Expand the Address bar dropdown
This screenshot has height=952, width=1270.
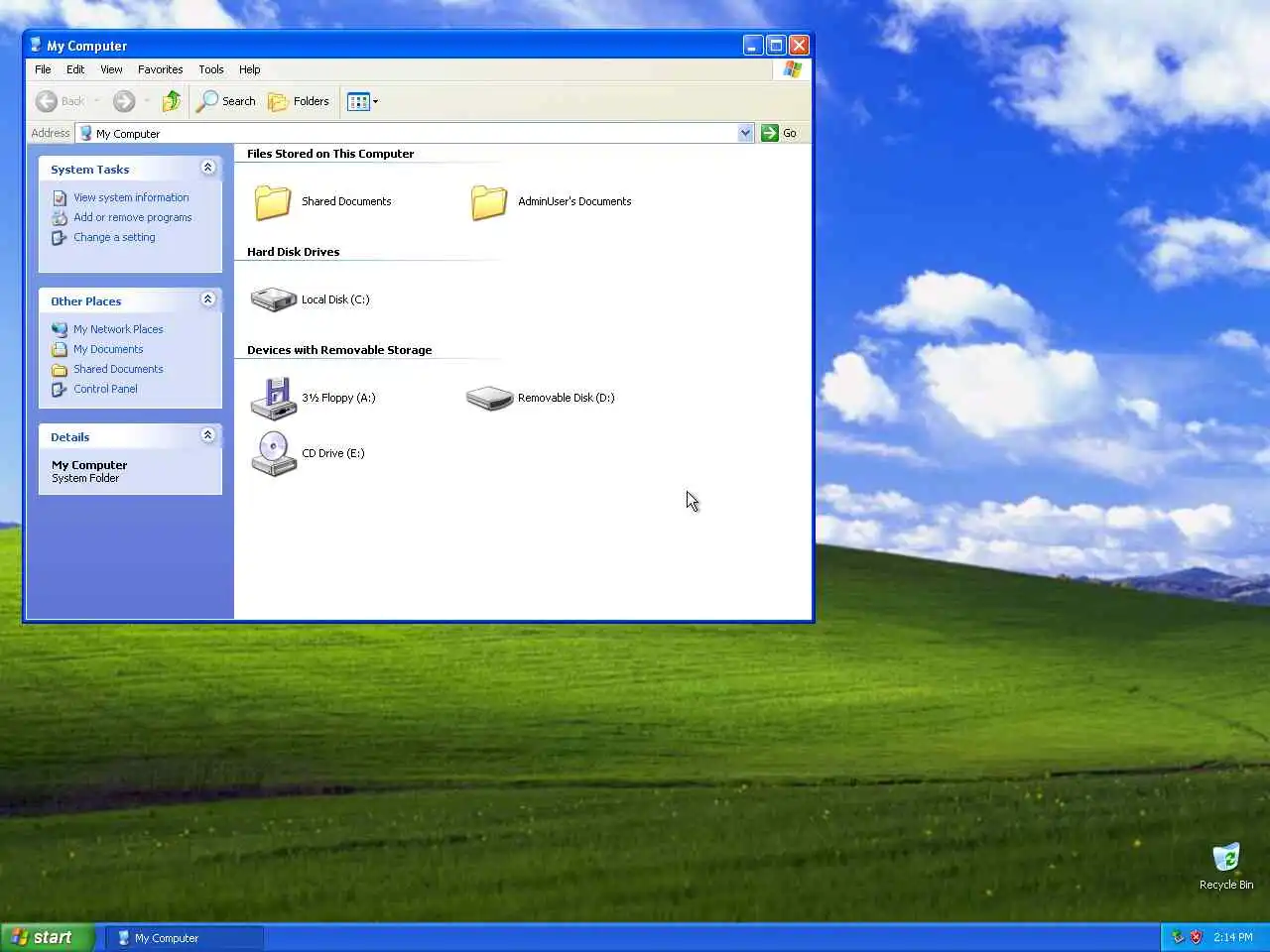pos(745,133)
